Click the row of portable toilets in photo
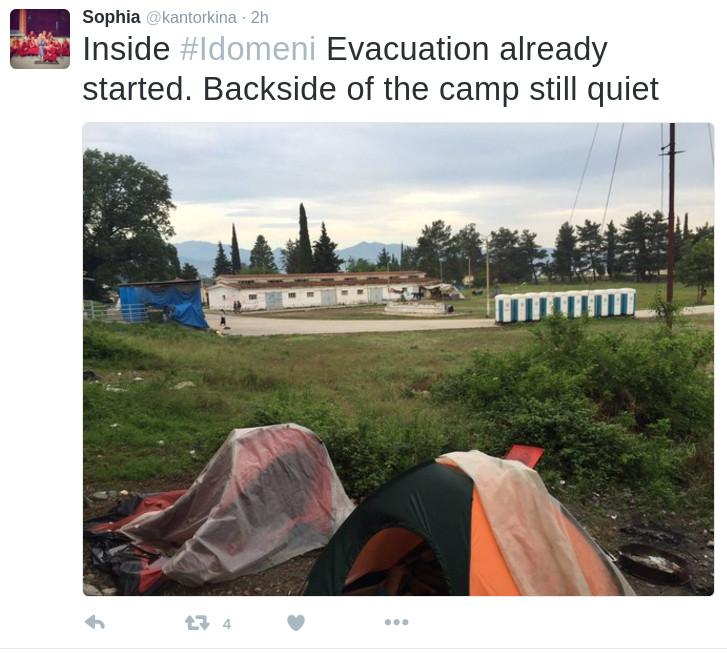This screenshot has height=654, width=727. coord(565,305)
